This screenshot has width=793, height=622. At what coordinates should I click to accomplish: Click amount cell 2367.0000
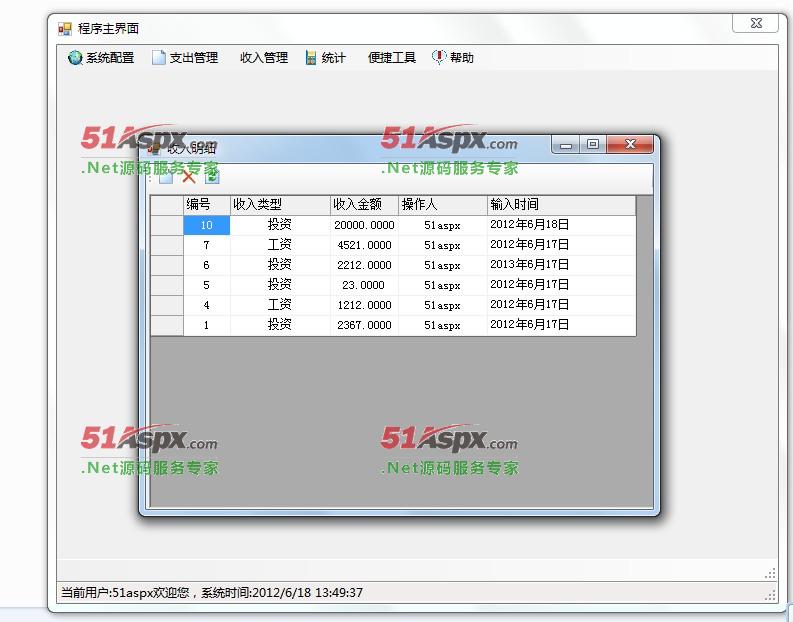364,325
